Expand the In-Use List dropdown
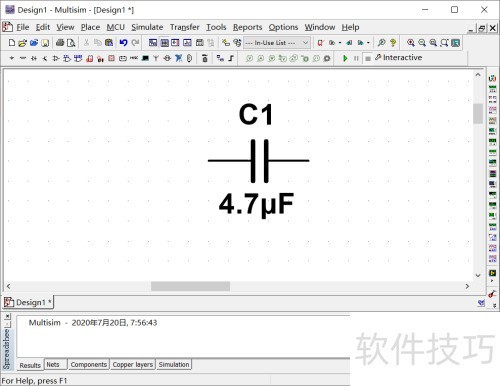 (x=305, y=43)
